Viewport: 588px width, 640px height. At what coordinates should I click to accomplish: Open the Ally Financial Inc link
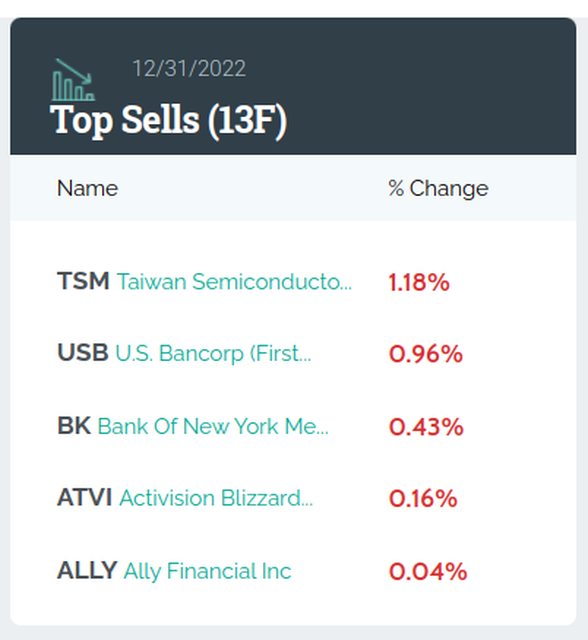pos(208,571)
